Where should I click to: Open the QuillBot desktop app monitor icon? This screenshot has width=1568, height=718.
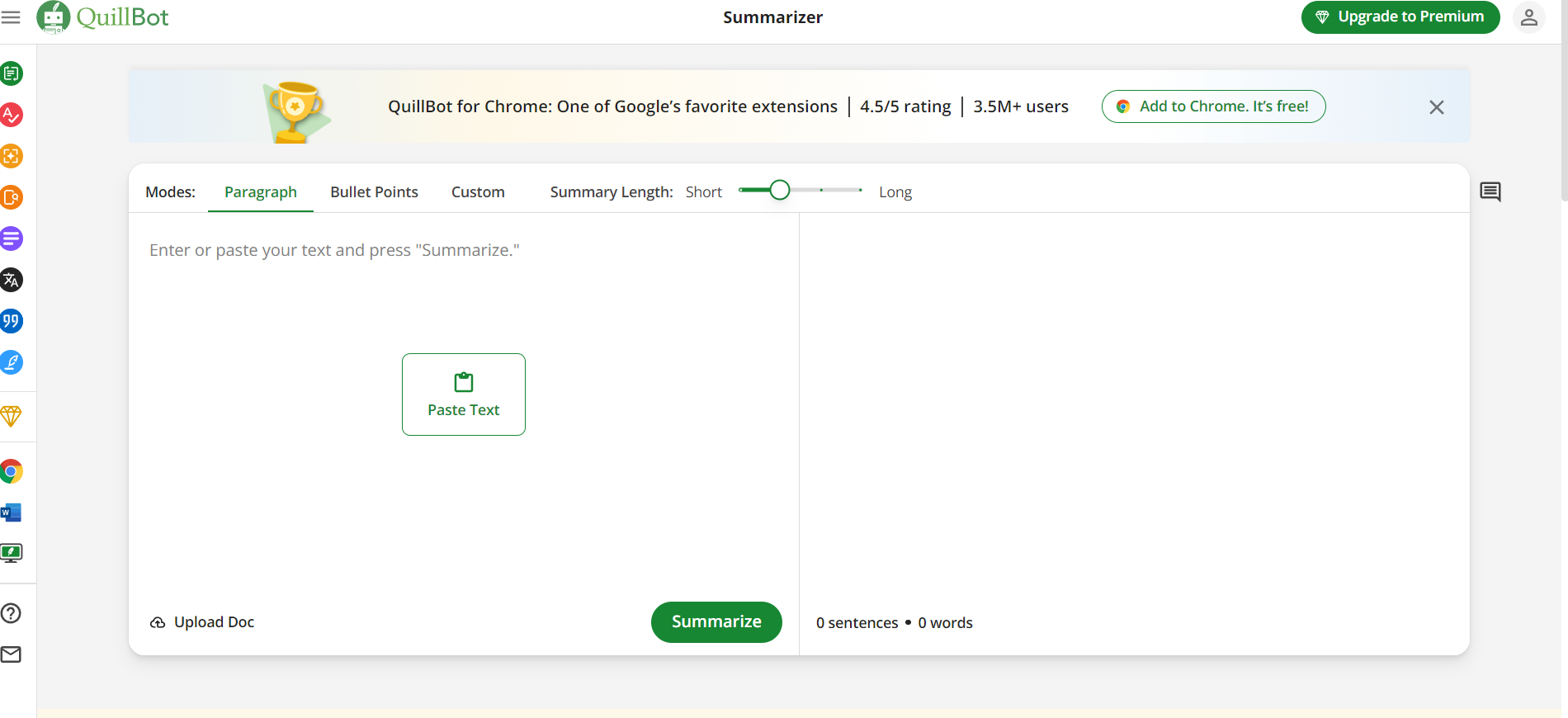(x=11, y=553)
